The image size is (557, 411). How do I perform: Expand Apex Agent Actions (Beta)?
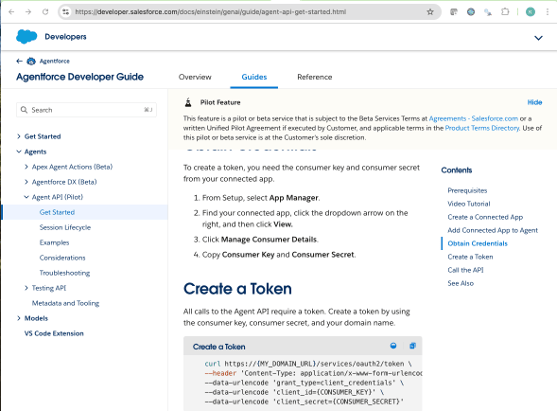coord(26,167)
